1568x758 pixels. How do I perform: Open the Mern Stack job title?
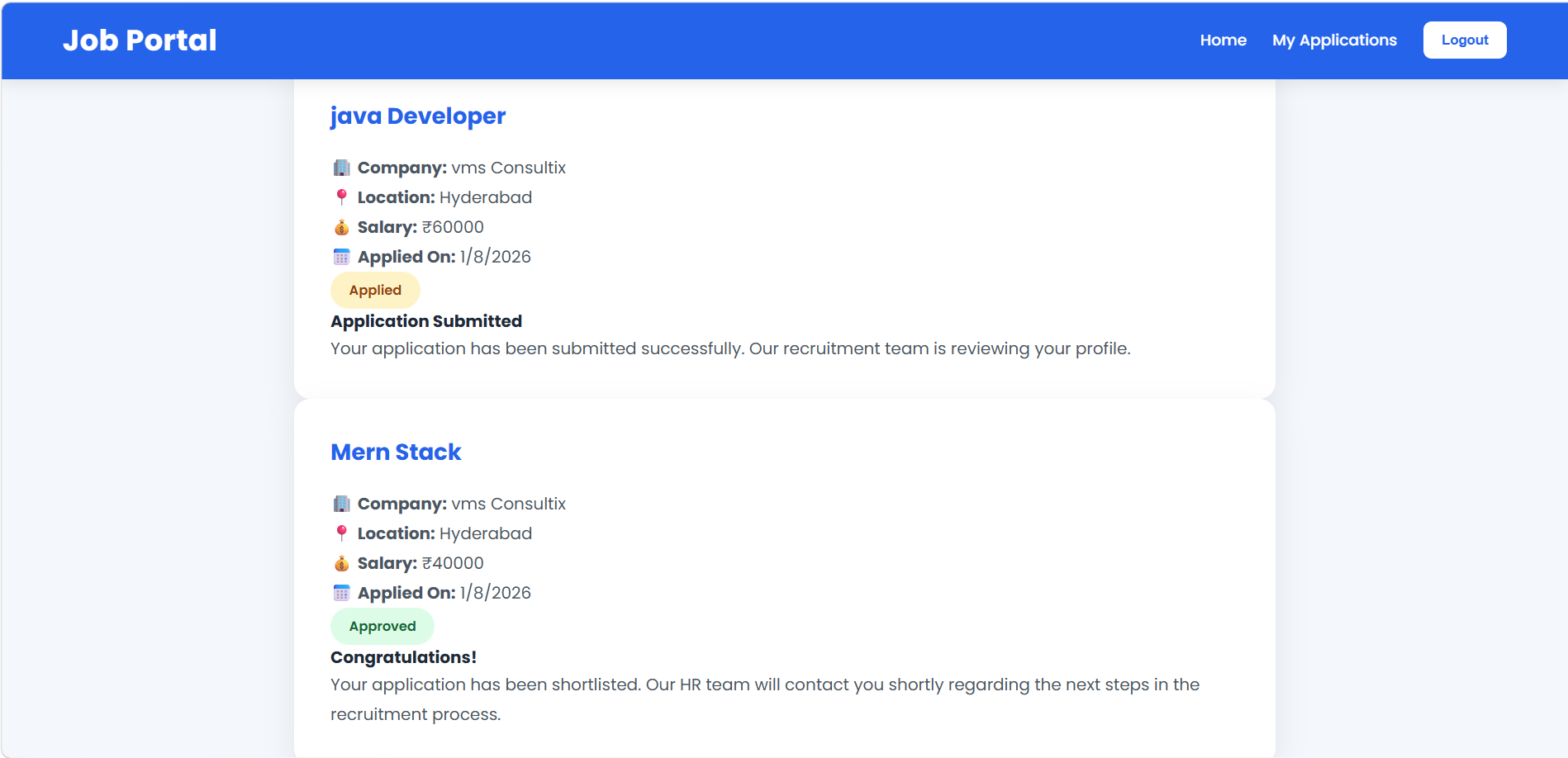(396, 452)
